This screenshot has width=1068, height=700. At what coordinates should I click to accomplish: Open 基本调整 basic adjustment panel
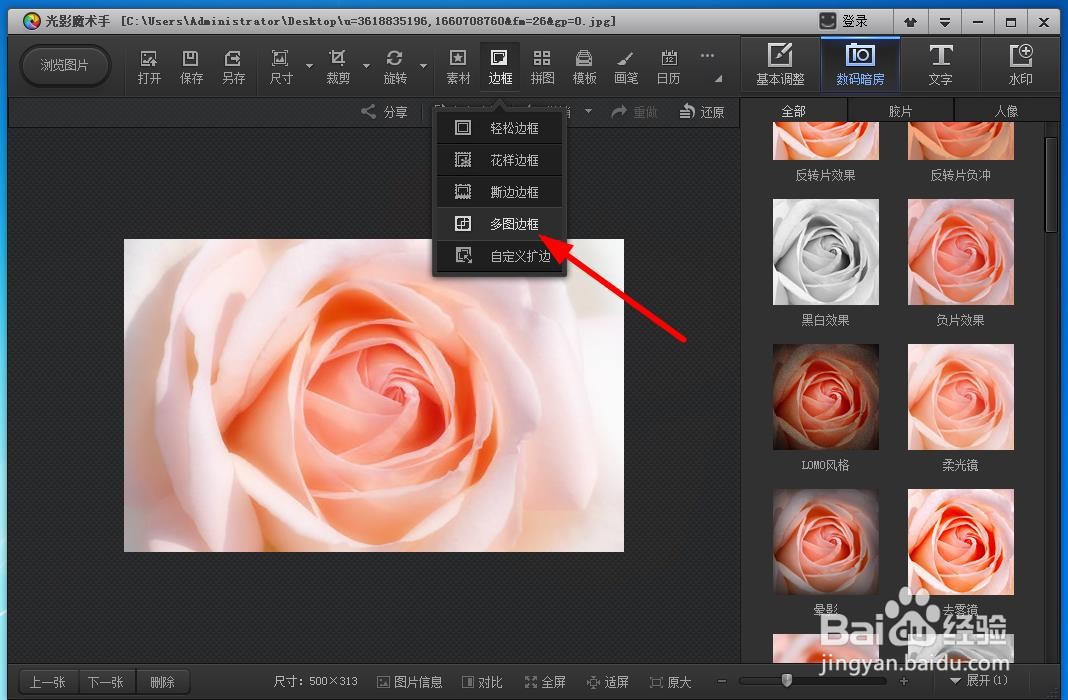click(781, 65)
